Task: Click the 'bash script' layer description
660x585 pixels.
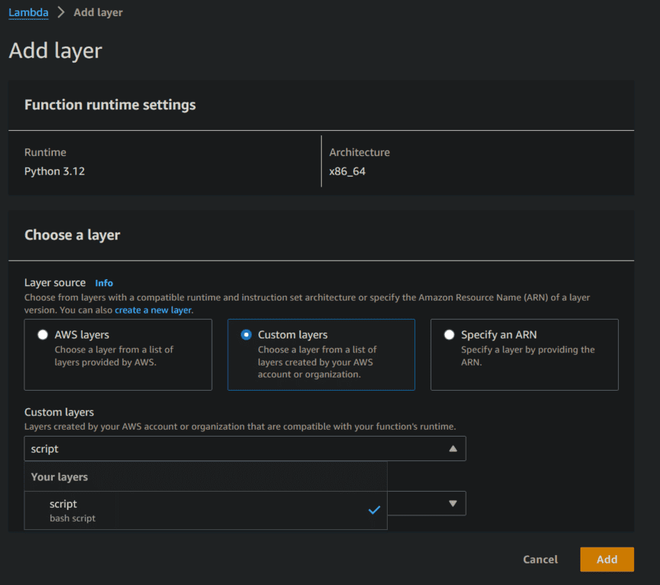Action: point(73,519)
